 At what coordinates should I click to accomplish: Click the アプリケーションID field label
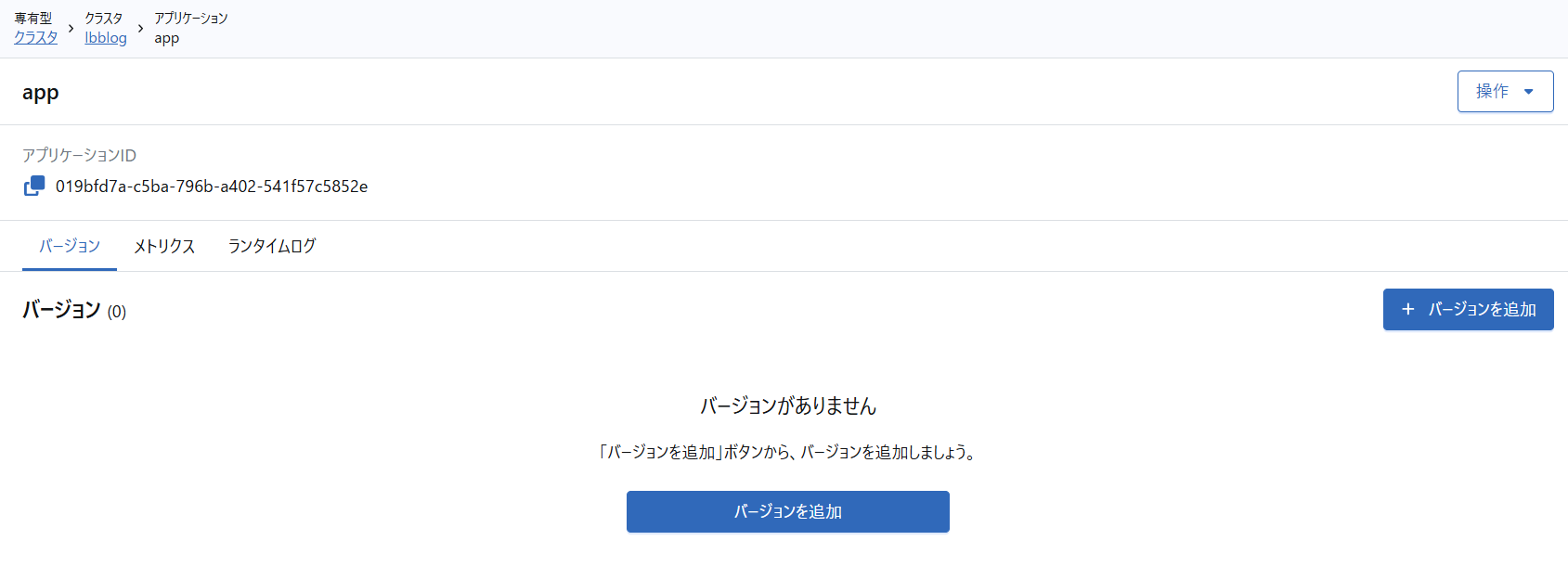(79, 155)
